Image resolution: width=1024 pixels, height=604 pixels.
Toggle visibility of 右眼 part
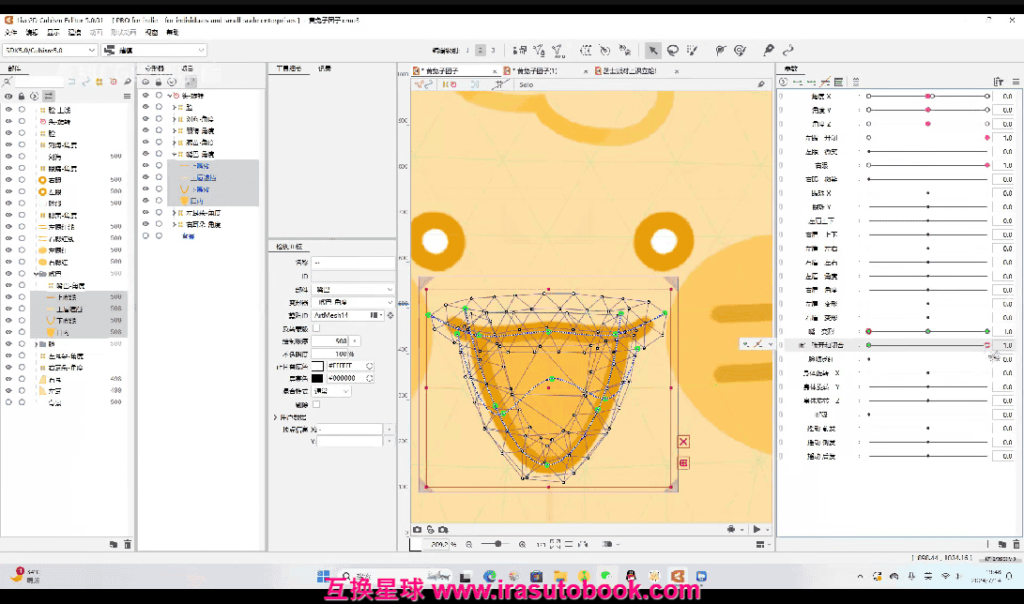pyautogui.click(x=8, y=180)
